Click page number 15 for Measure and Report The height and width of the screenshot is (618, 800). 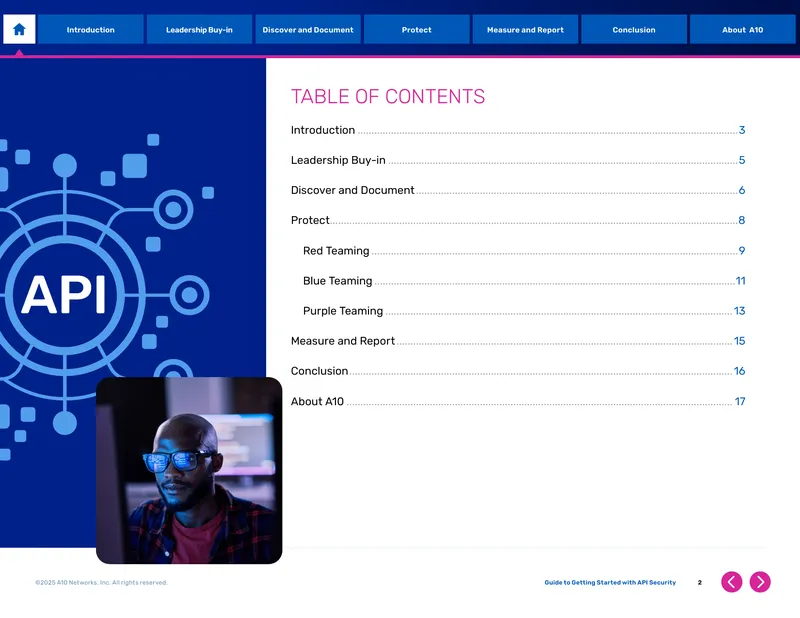click(x=740, y=341)
